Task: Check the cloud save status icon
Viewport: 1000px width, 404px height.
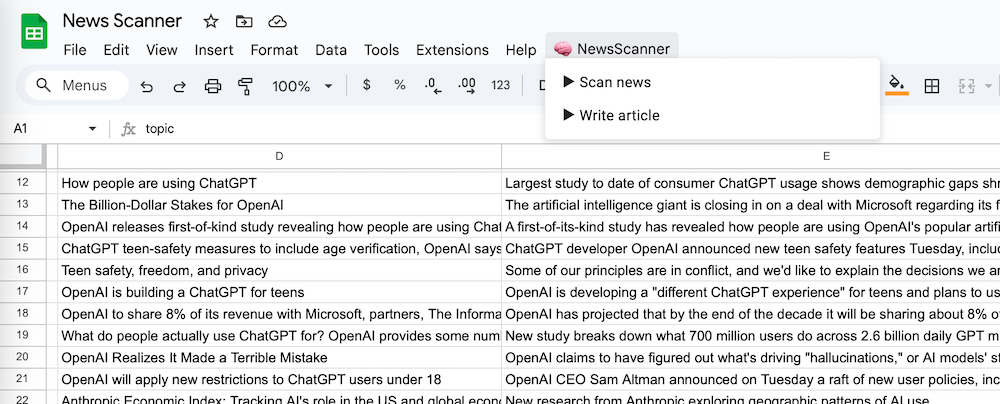Action: 278,21
